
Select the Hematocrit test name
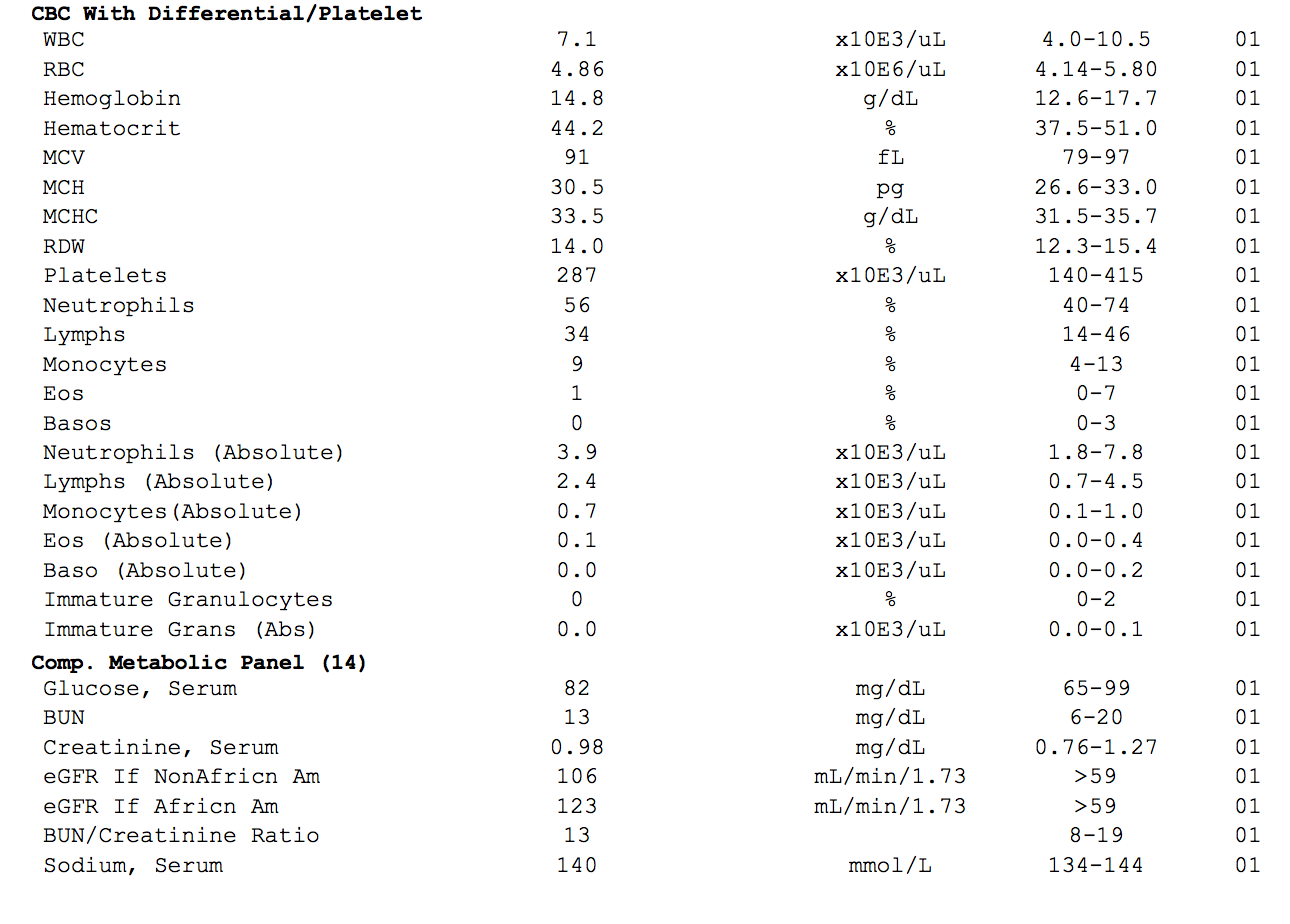point(111,128)
